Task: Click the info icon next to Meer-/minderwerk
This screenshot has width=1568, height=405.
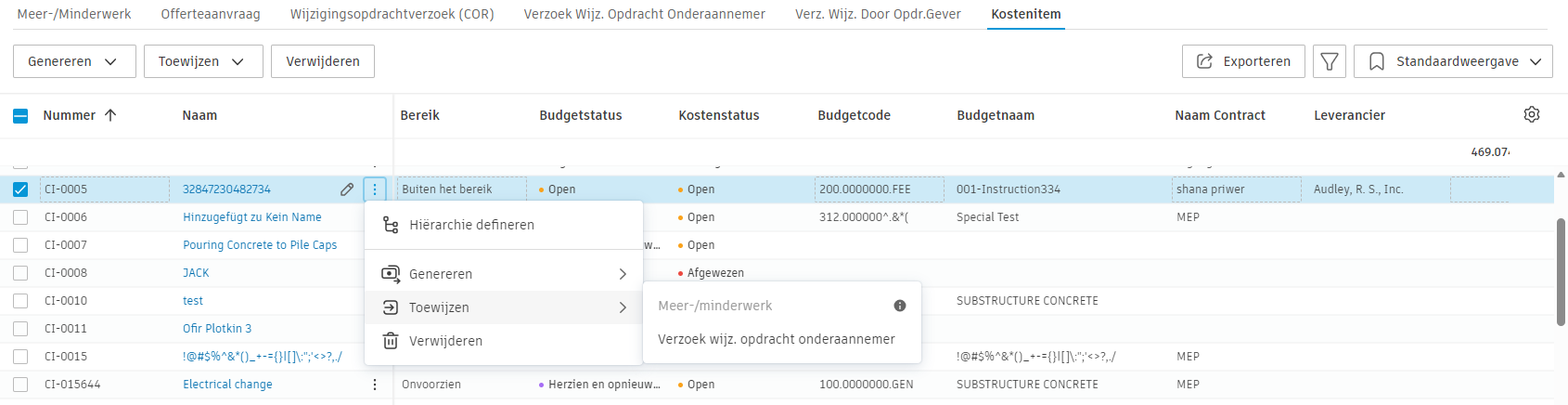Action: pos(900,306)
